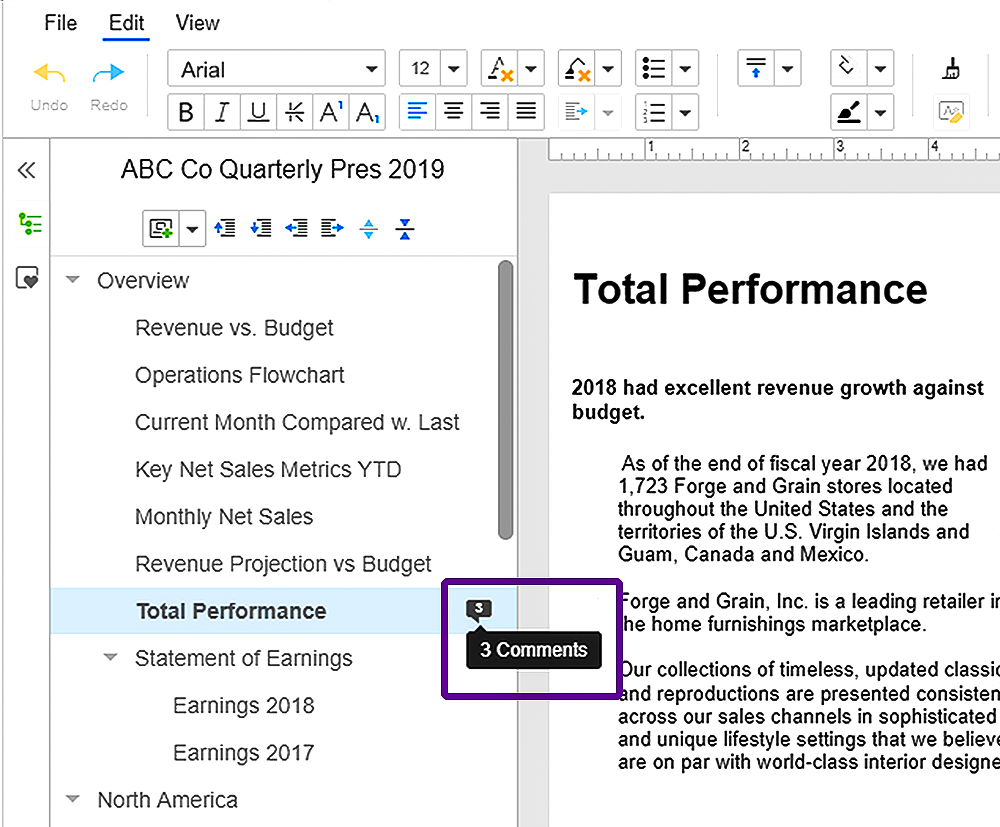
Task: Open the View menu
Action: click(x=197, y=23)
